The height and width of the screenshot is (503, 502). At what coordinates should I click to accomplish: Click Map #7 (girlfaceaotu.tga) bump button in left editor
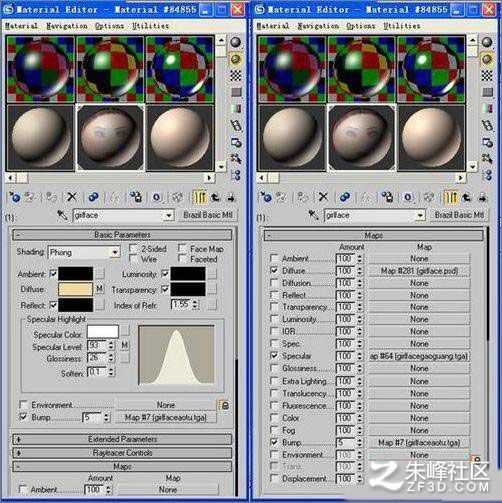point(166,417)
